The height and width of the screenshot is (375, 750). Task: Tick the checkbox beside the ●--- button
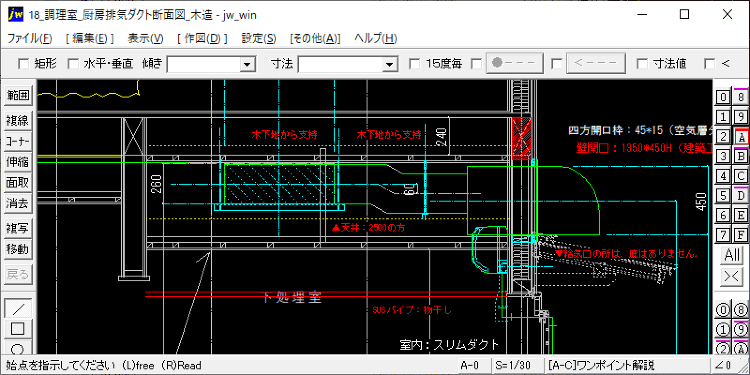tap(477, 63)
